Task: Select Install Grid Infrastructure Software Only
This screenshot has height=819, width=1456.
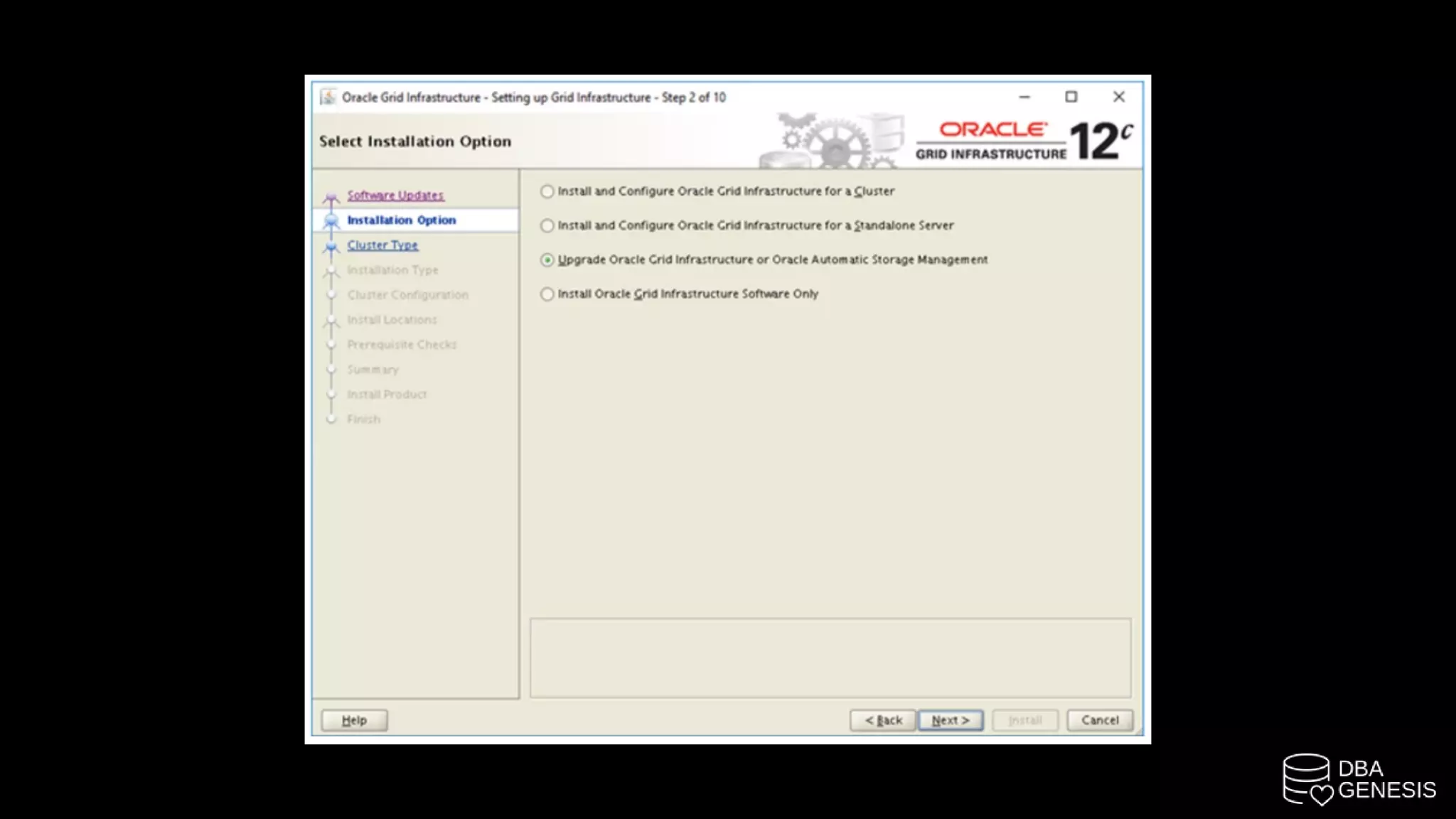Action: 547,294
